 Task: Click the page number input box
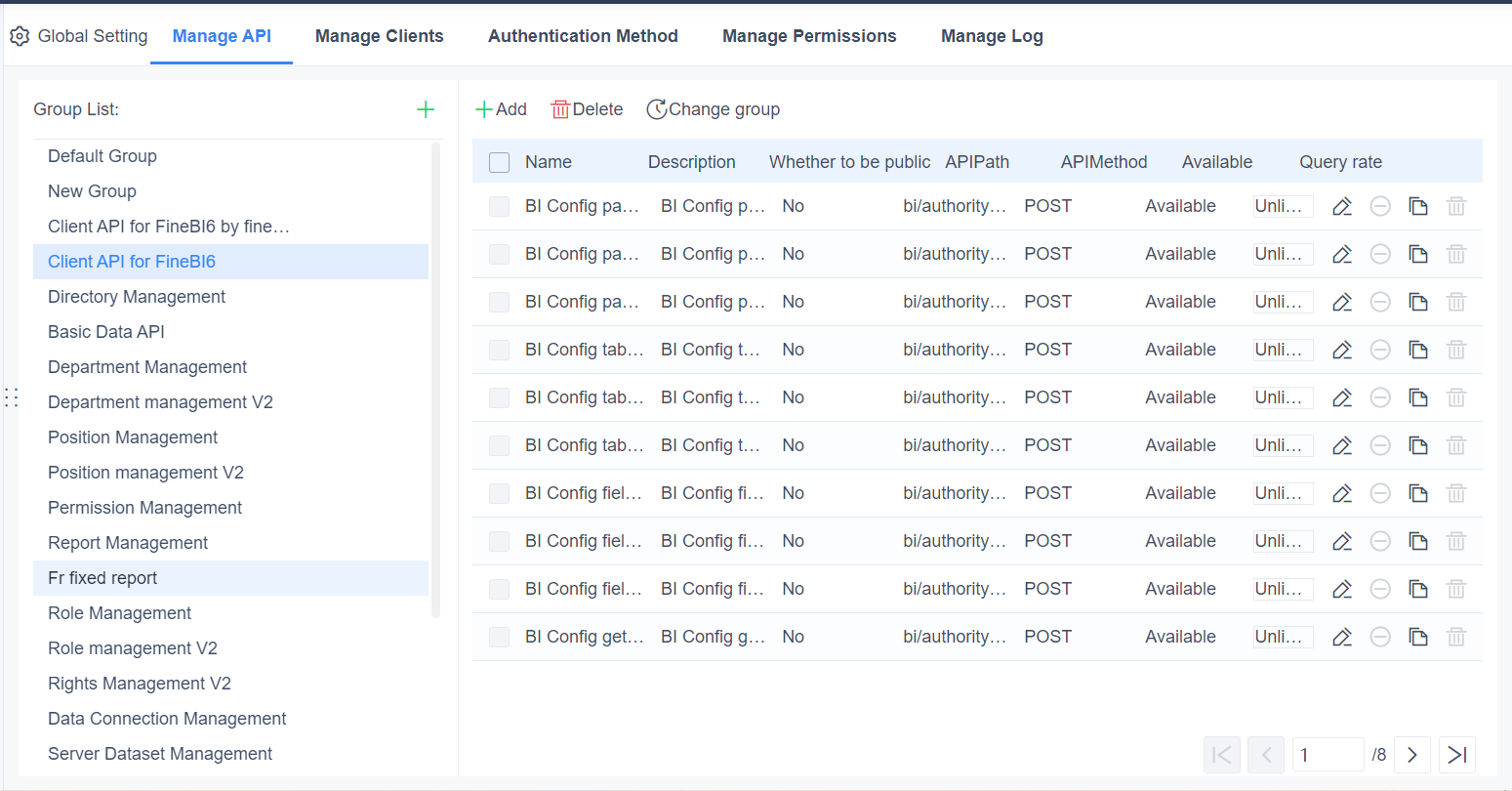coord(1328,754)
